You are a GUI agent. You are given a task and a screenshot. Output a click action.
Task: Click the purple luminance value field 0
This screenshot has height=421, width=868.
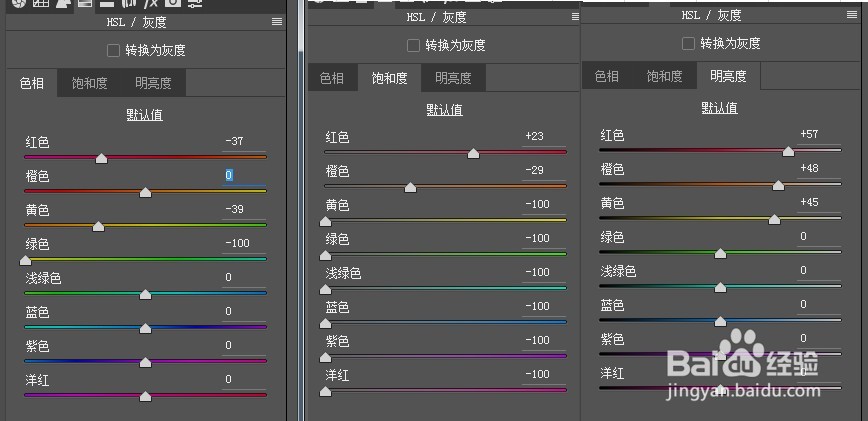[819, 339]
